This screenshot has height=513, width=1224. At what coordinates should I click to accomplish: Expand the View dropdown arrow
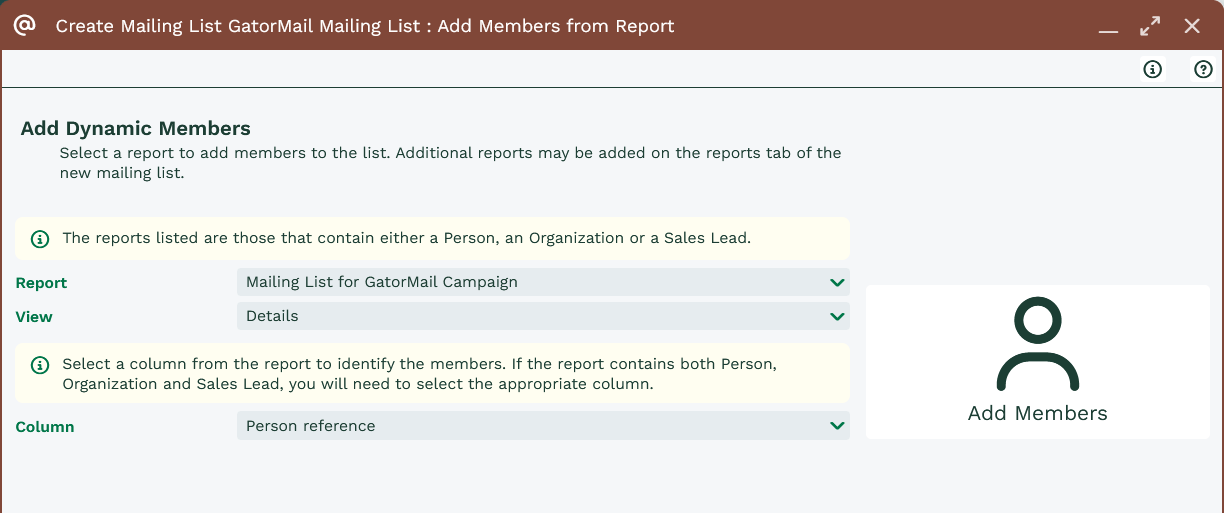[x=837, y=317]
